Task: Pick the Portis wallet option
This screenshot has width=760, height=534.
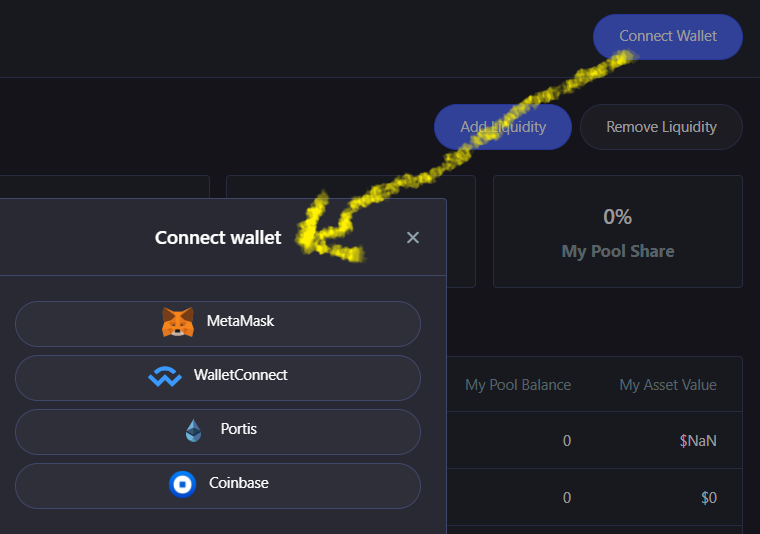Action: tap(218, 431)
